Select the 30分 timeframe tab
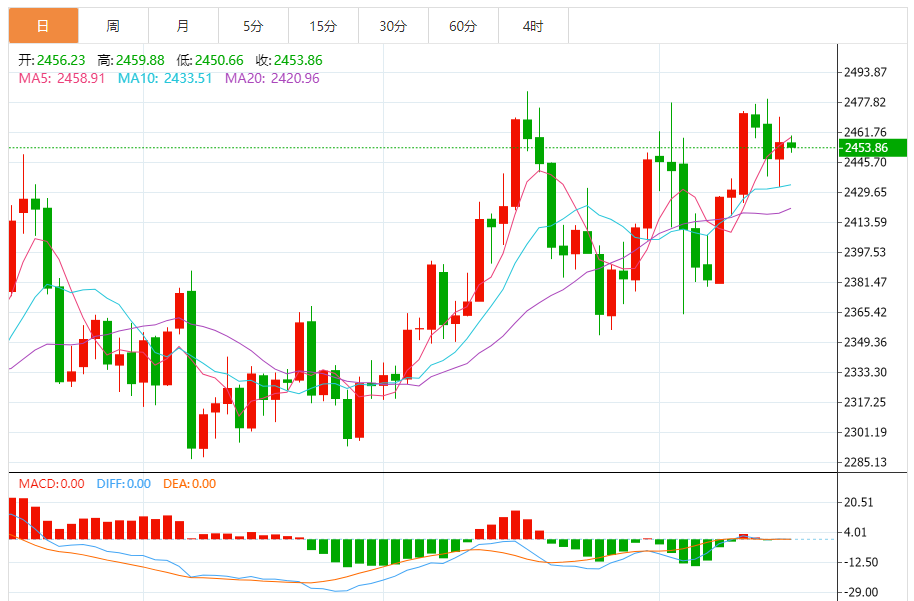The height and width of the screenshot is (601, 914). pyautogui.click(x=393, y=26)
